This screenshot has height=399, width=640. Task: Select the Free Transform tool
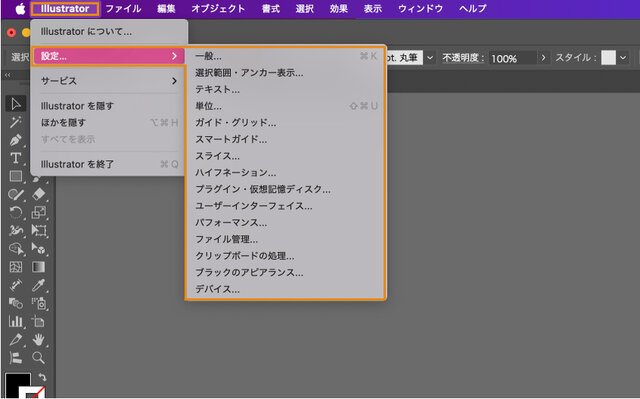(x=39, y=231)
